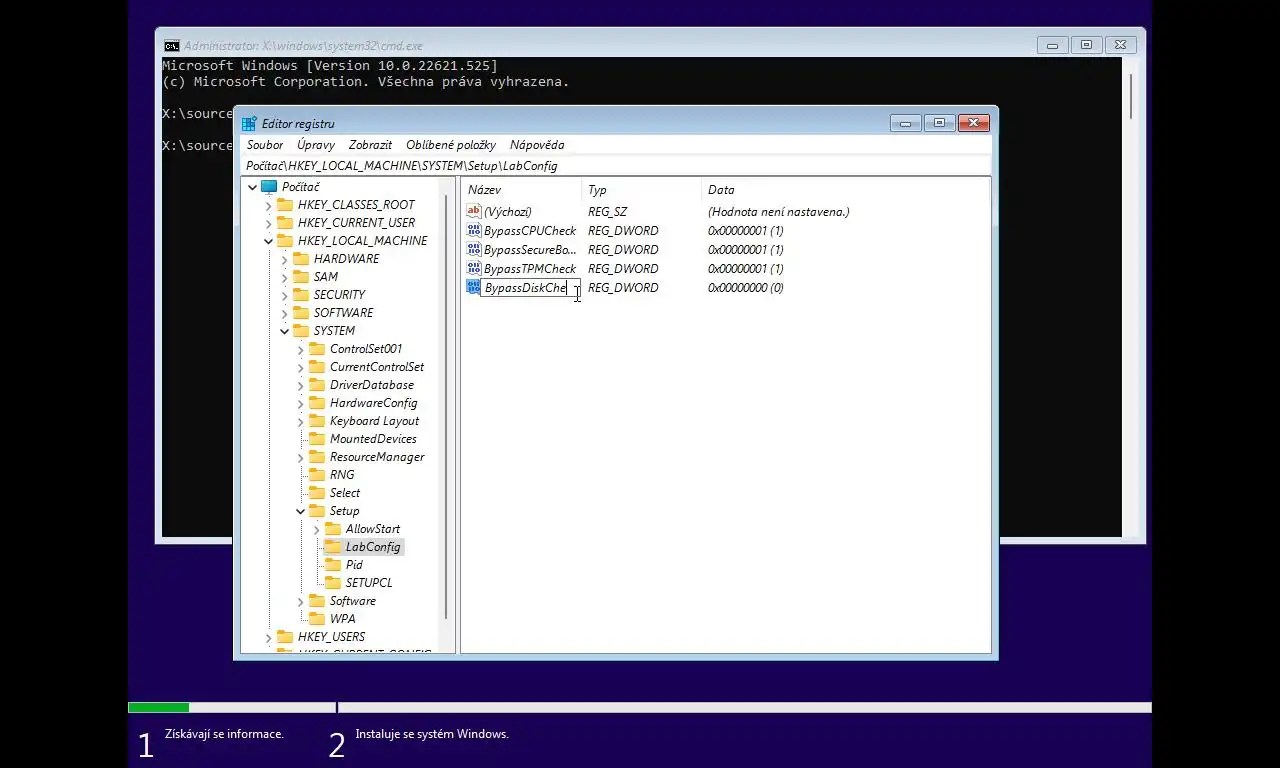Click the (Výchozí) string value icon
Screen dimensions: 1280x768
tap(474, 211)
